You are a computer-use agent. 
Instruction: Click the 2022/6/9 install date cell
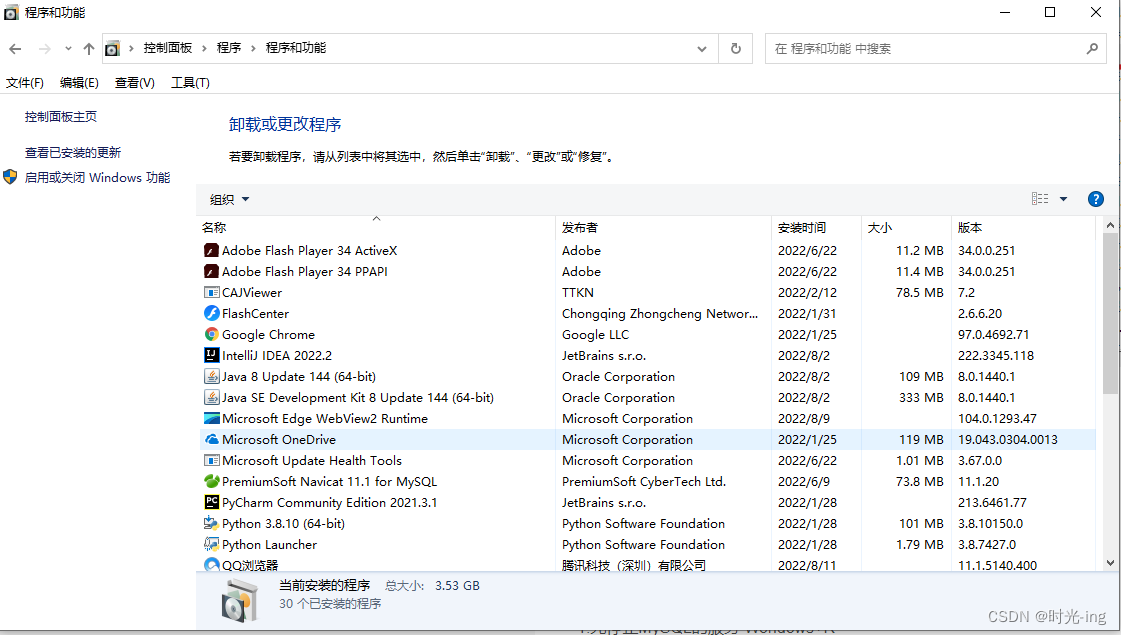pyautogui.click(x=804, y=481)
